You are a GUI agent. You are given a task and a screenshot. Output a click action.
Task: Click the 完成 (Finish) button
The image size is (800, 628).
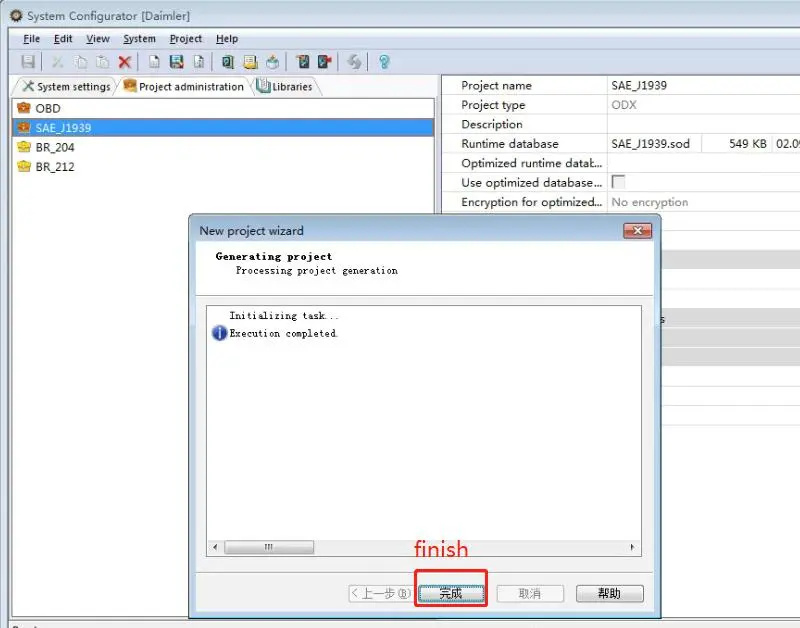click(x=451, y=593)
